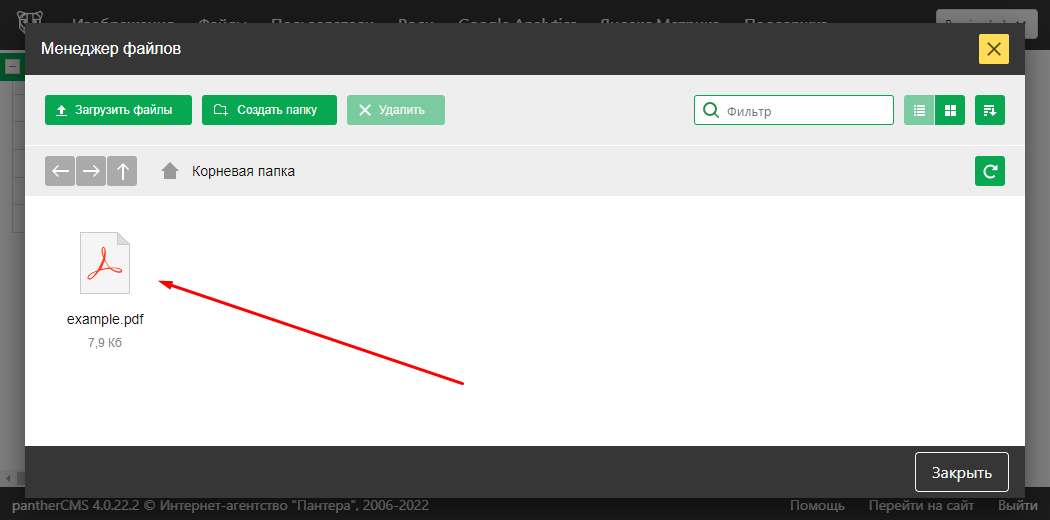Navigate forward with right arrow

coord(91,171)
